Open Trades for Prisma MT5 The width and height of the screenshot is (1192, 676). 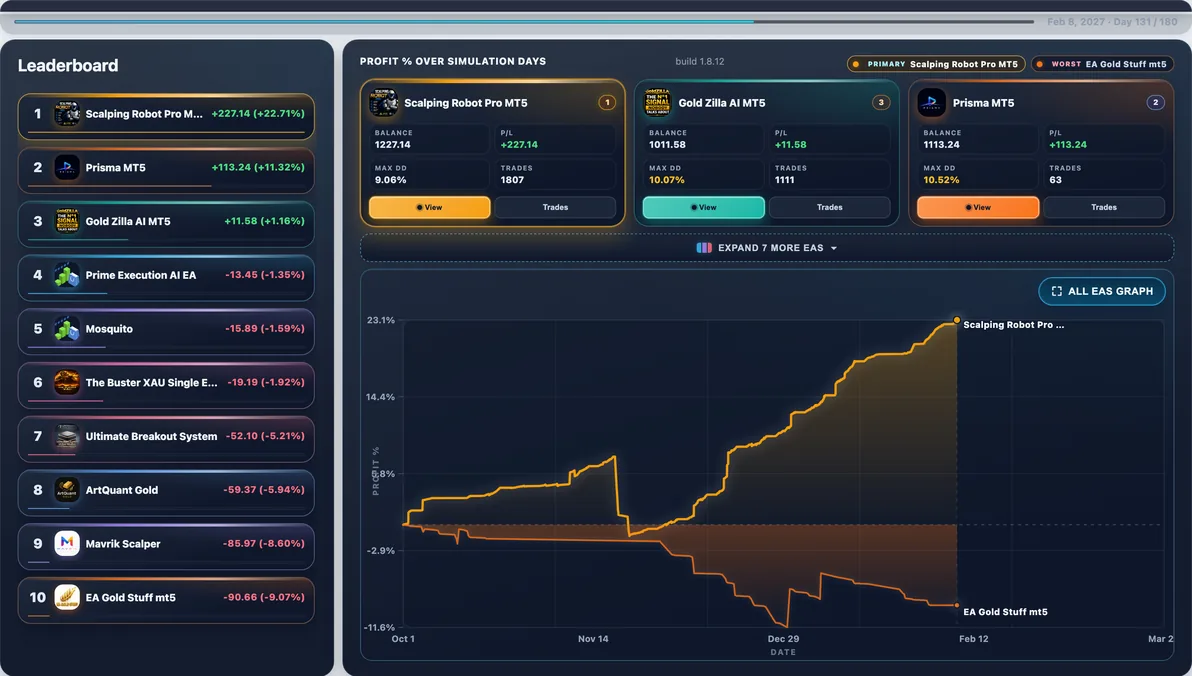[x=1104, y=207]
